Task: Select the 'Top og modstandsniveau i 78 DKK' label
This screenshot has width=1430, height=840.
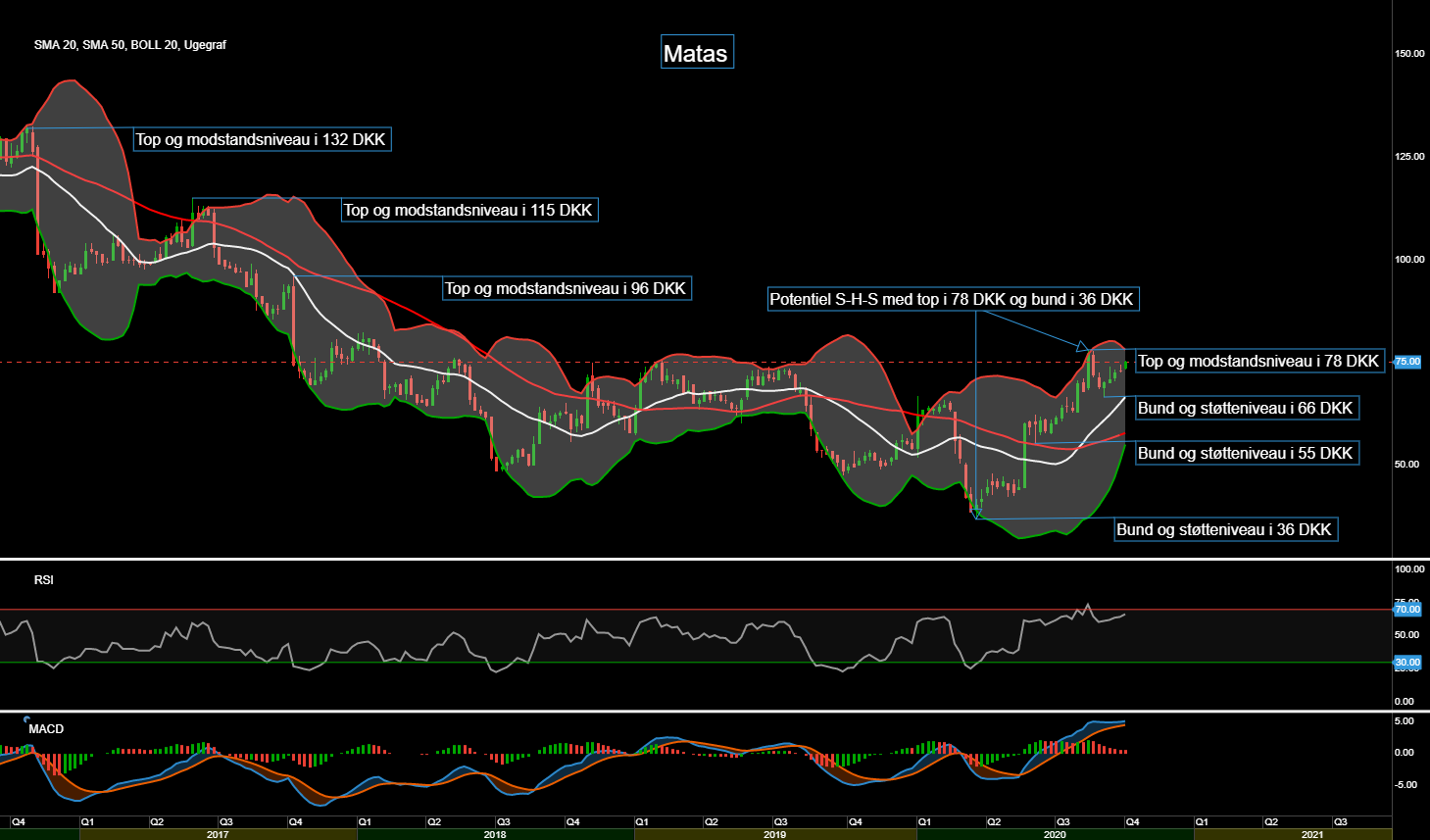Action: coord(1259,361)
